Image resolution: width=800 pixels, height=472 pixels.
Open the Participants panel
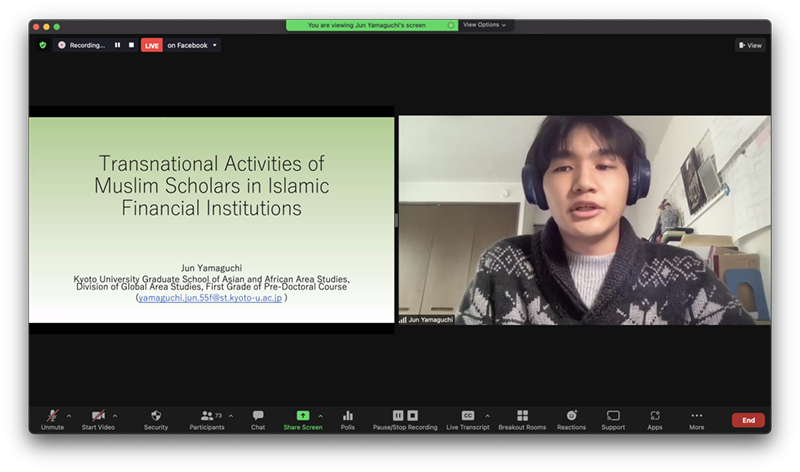(208, 416)
